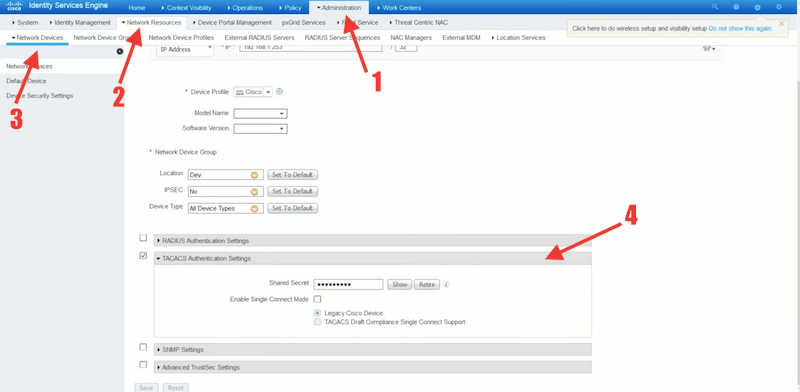Open the Location dropdown orange arrow
This screenshot has height=392, width=800.
pyautogui.click(x=254, y=175)
